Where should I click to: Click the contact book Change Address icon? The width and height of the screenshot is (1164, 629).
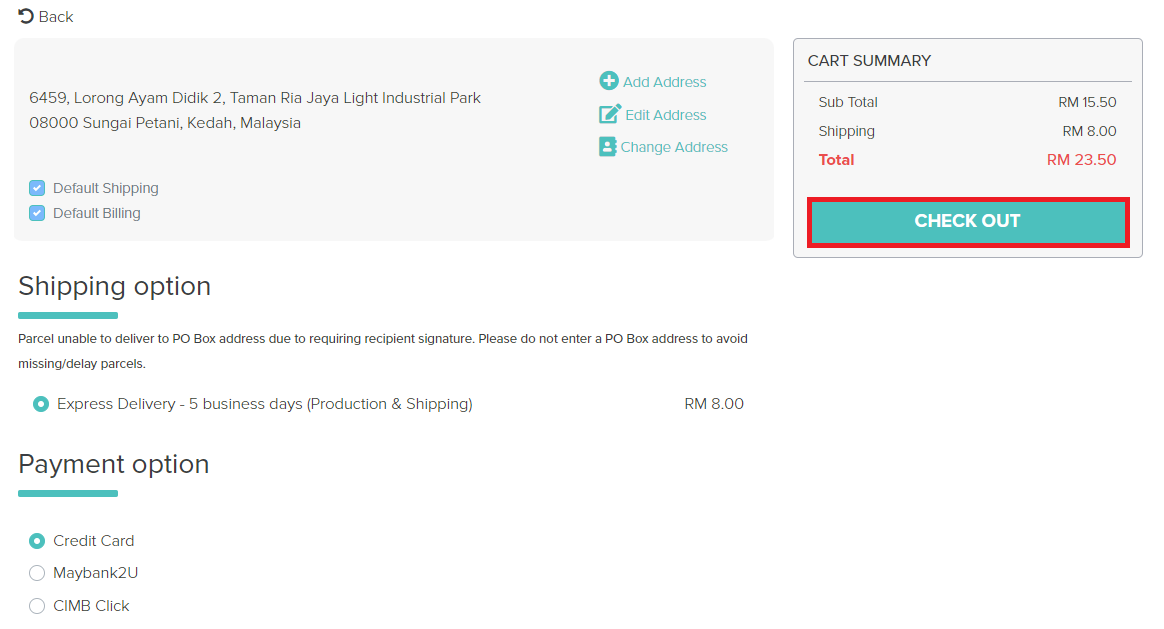click(607, 147)
